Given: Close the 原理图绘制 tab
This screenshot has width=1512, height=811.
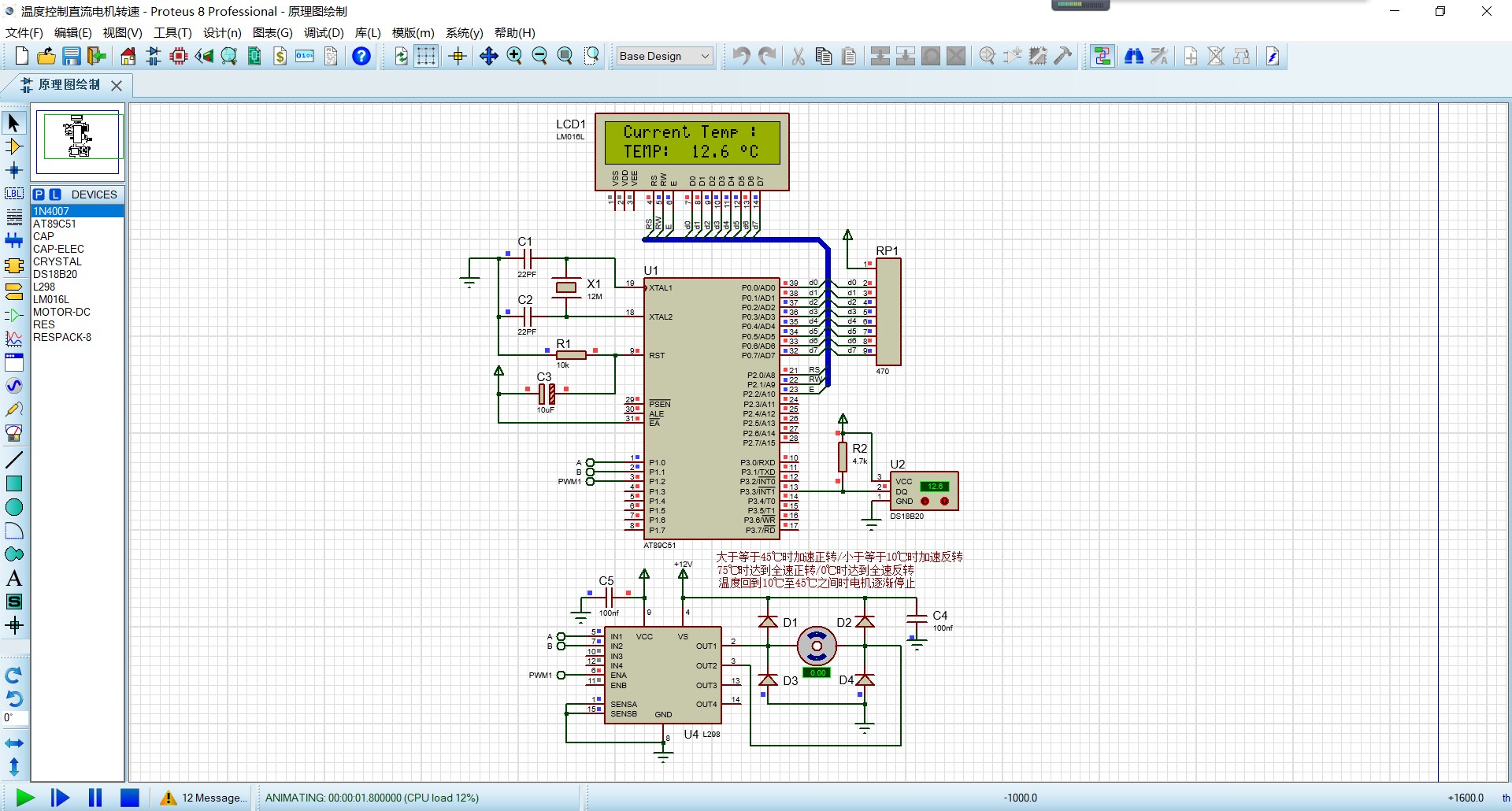Looking at the screenshot, I should [x=117, y=85].
